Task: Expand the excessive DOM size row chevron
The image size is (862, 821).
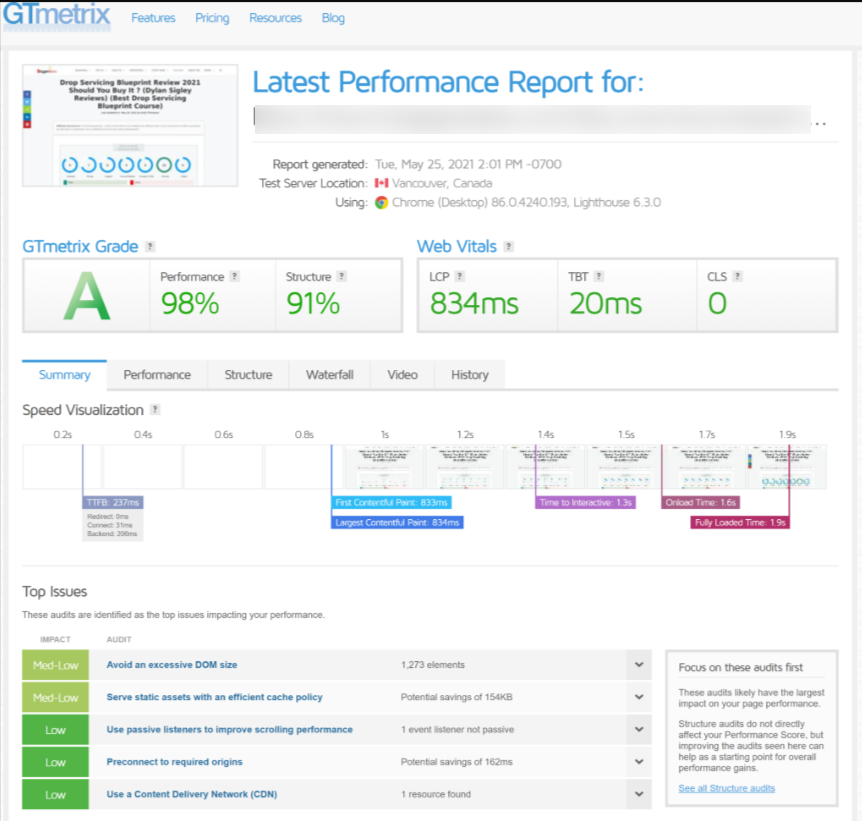Action: tap(639, 665)
